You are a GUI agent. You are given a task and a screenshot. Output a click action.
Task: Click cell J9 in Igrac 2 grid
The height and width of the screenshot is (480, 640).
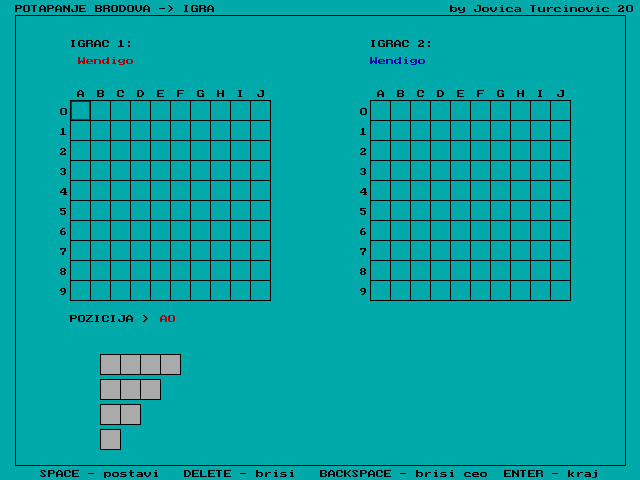560,291
